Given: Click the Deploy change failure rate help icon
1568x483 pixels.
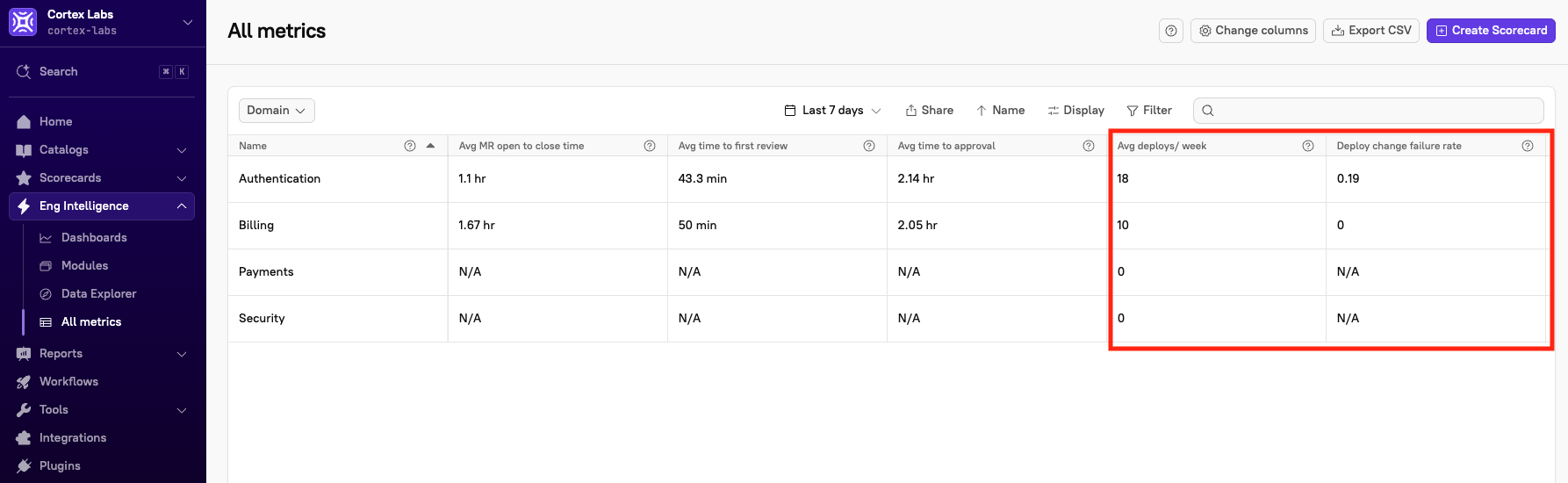Looking at the screenshot, I should (1528, 146).
